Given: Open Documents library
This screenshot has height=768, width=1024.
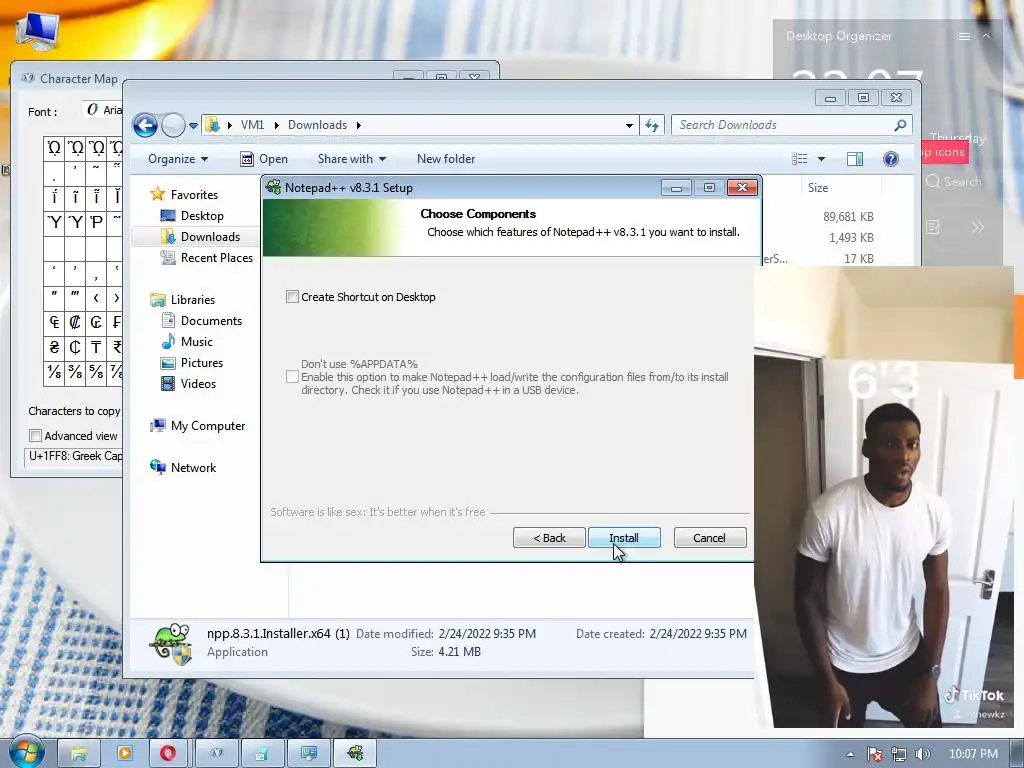Looking at the screenshot, I should [211, 321].
